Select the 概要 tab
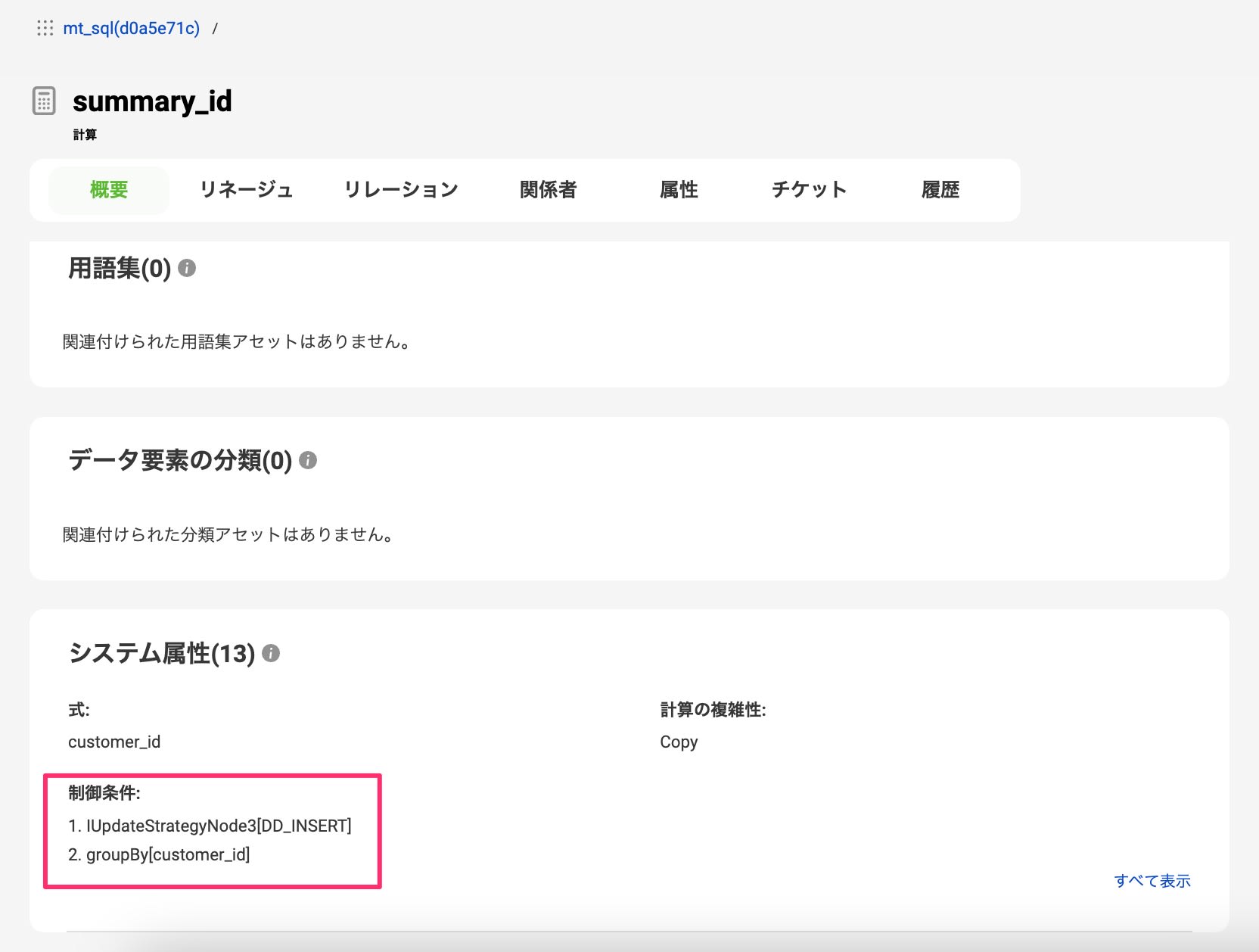 [x=109, y=190]
